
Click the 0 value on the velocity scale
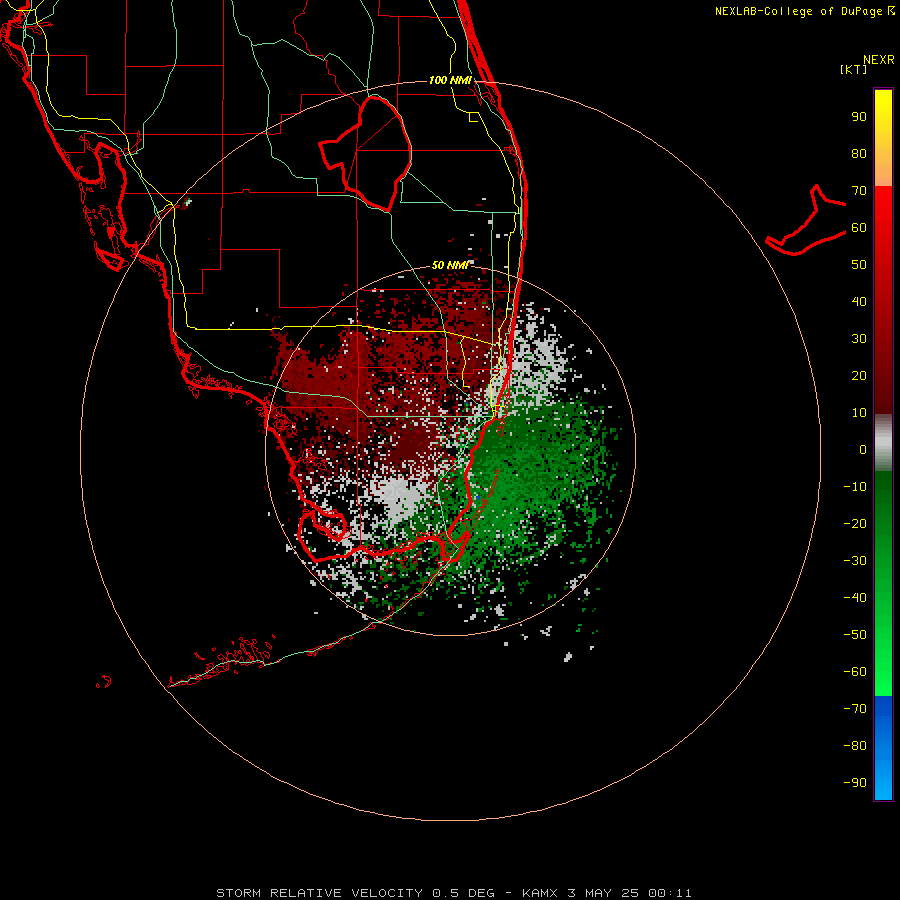click(x=863, y=449)
